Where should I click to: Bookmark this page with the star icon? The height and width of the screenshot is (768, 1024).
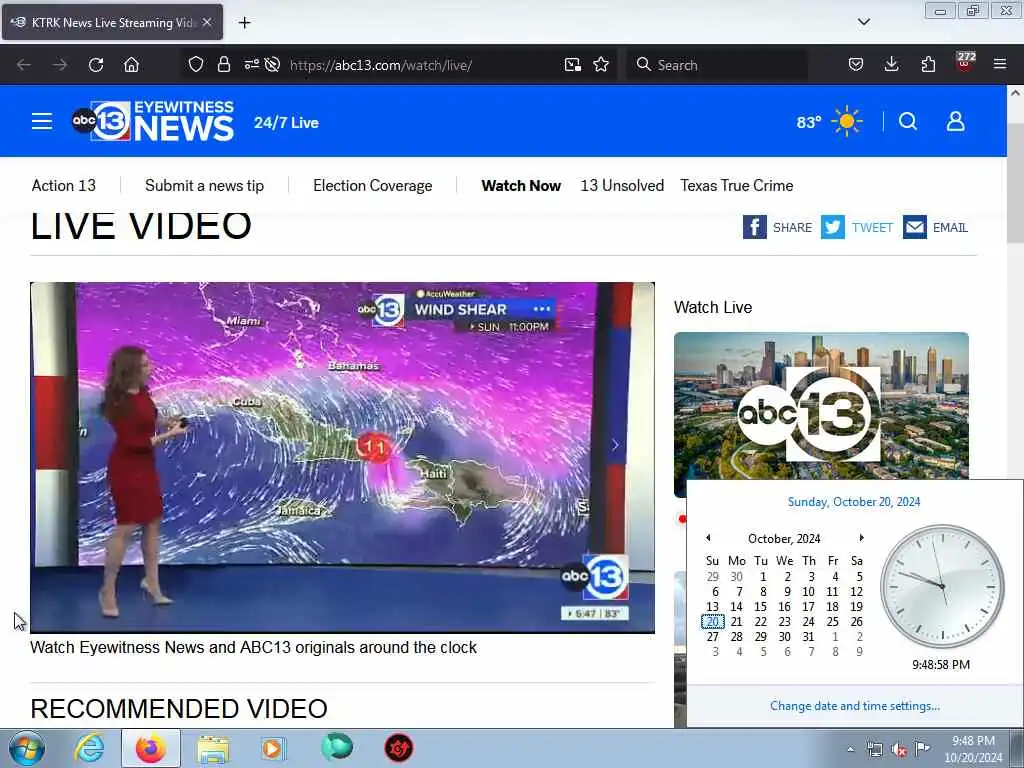(601, 65)
